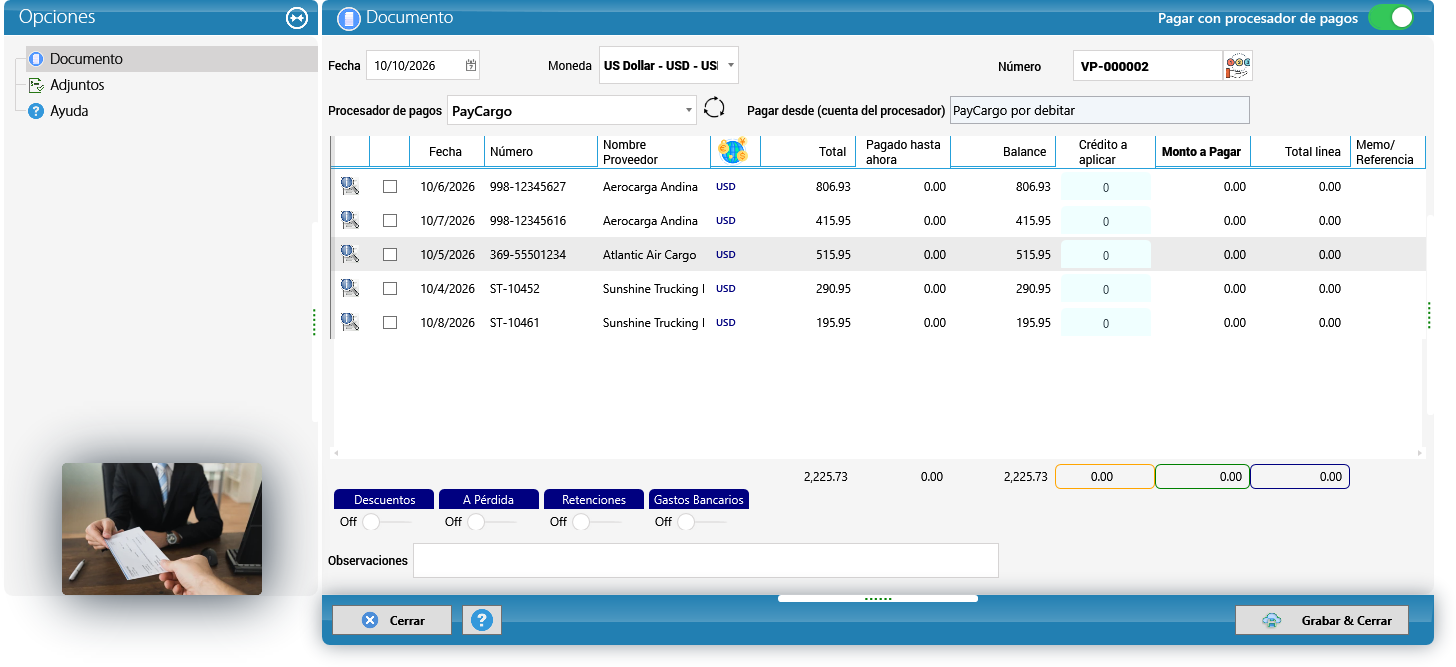
Task: Click the Observaciones text field
Action: click(x=706, y=560)
